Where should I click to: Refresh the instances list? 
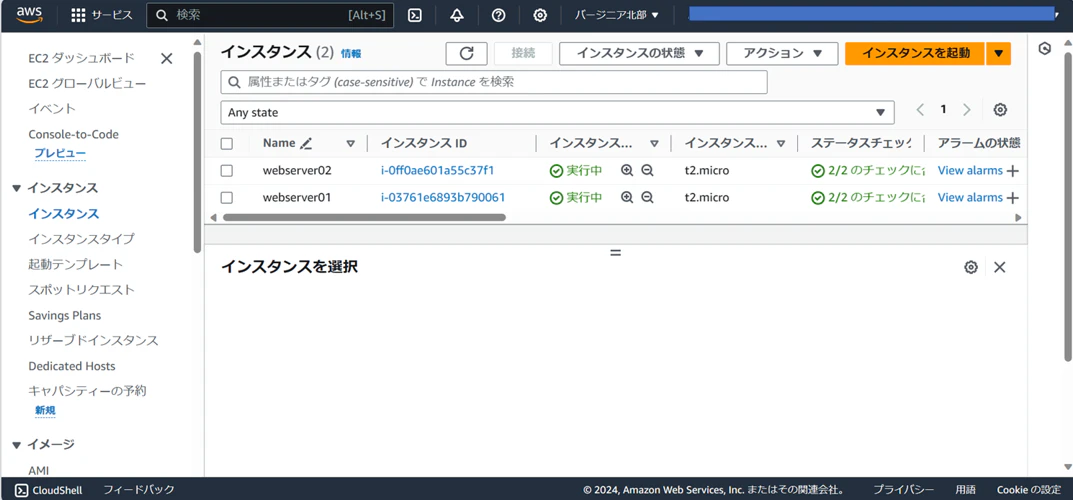pyautogui.click(x=467, y=53)
